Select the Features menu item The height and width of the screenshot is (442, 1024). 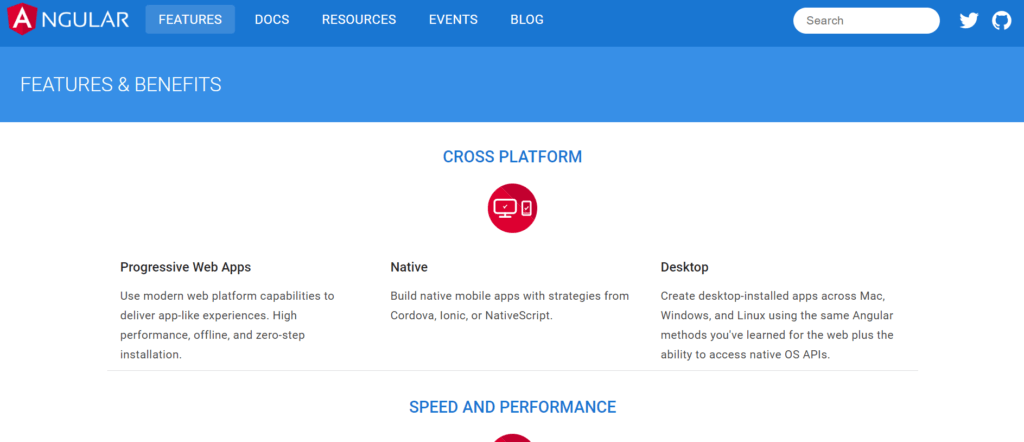190,20
